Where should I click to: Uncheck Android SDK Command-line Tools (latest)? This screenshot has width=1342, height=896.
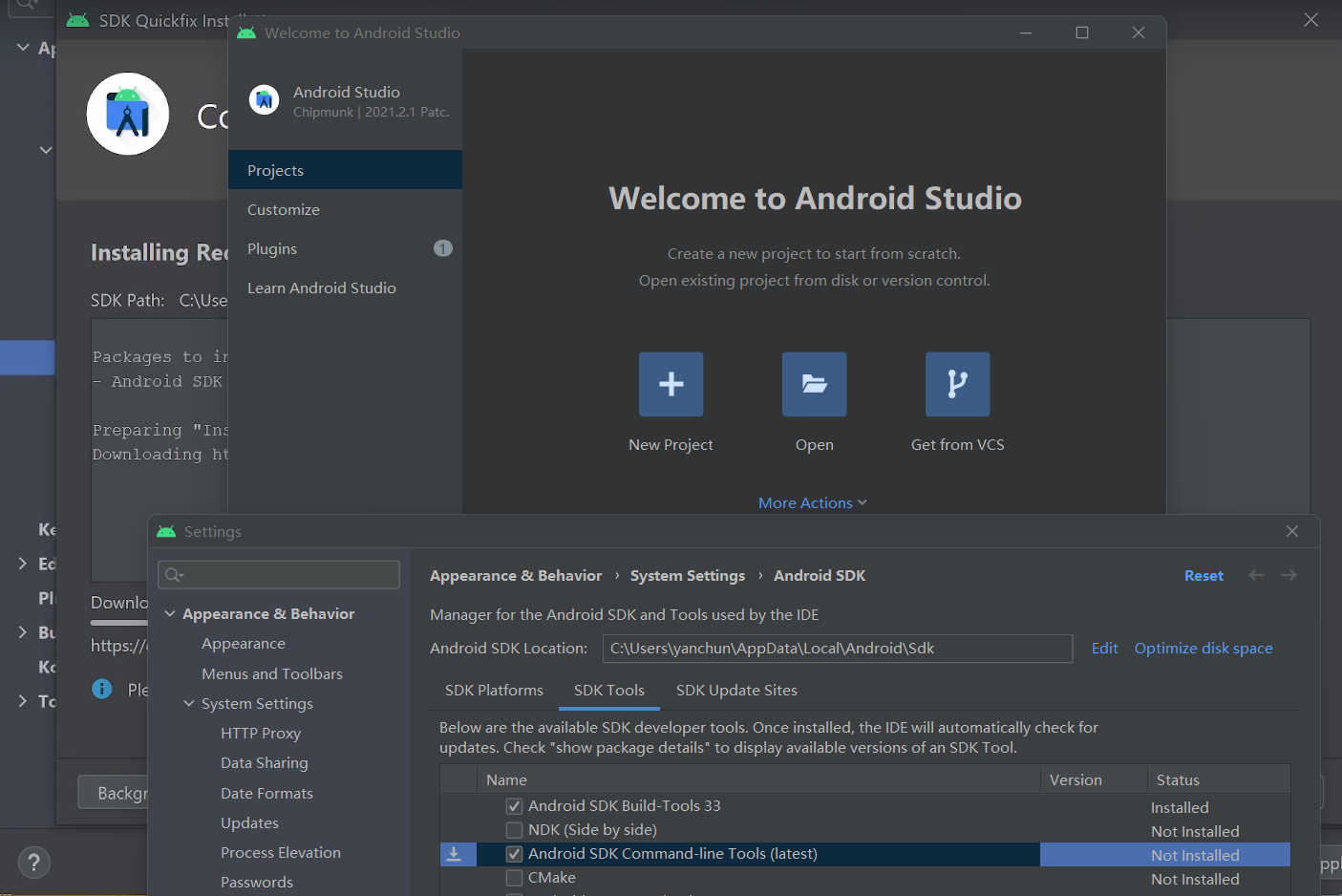[514, 854]
